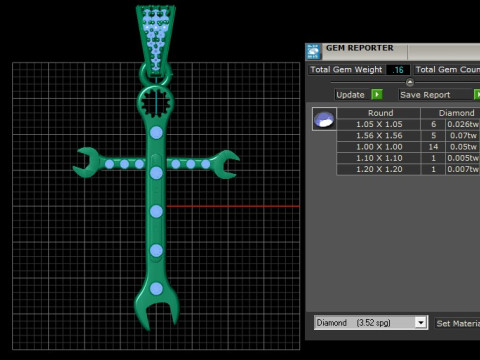The width and height of the screenshot is (480, 360).
Task: Open the Diamond (3.52 spg) material dropdown
Action: tap(421, 323)
